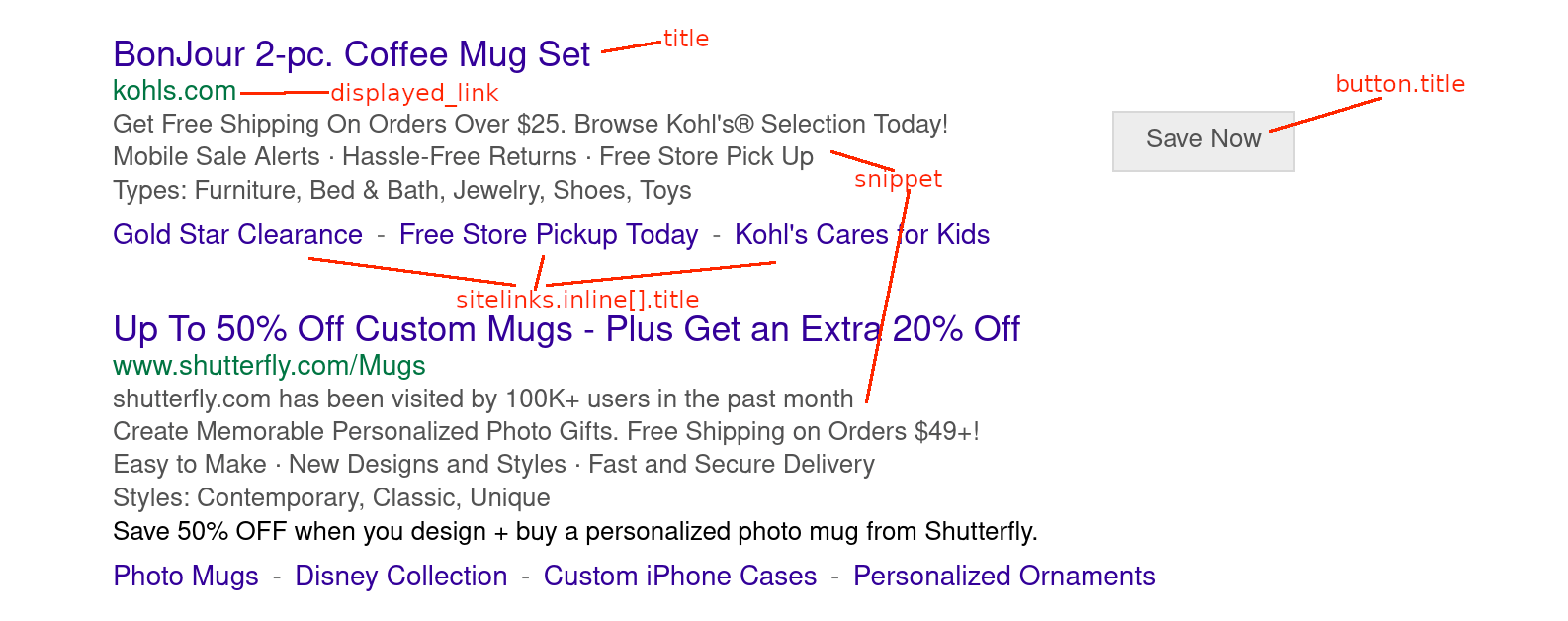Select the Free Store Pickup Today sitelink
The image size is (1568, 621).
(549, 234)
